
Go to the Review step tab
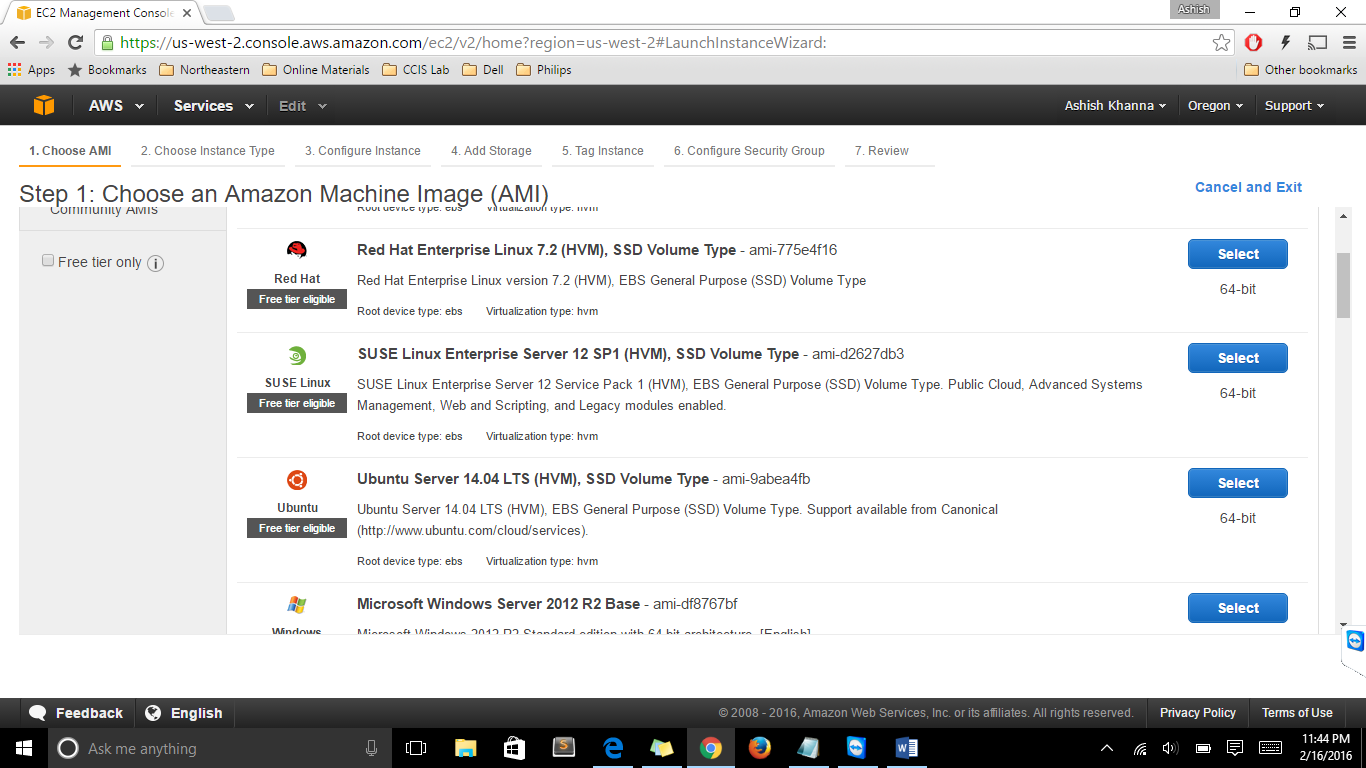[x=882, y=151]
